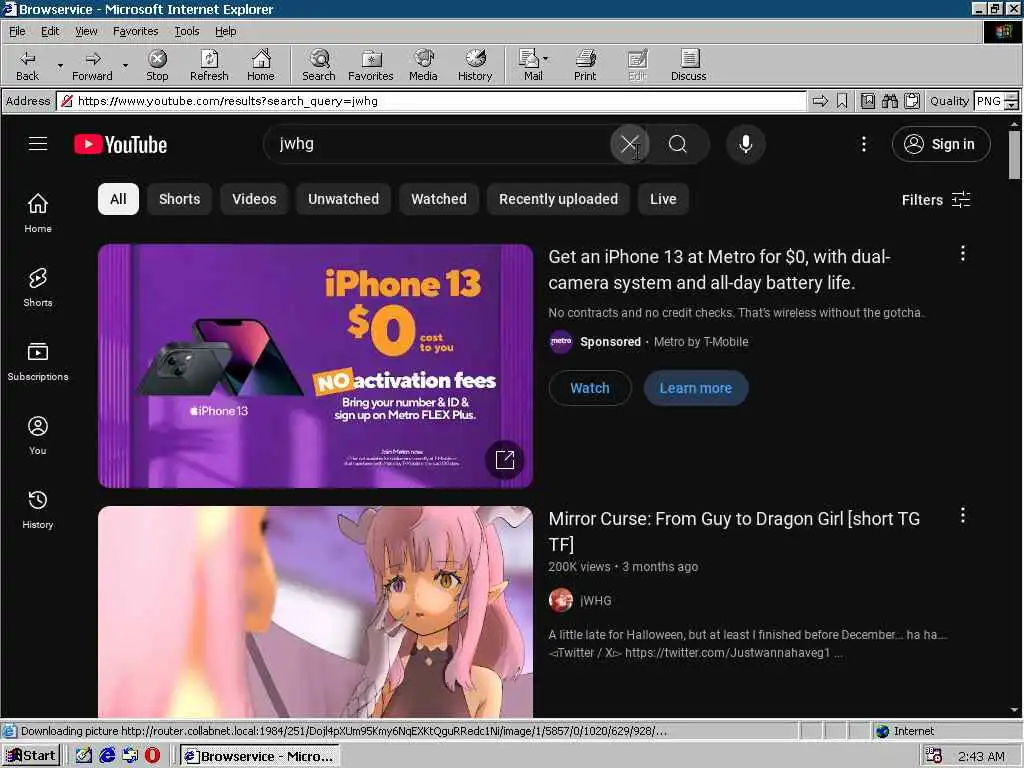Select the Unwatched filter chip
Screen dimensions: 1024x768
coord(344,199)
